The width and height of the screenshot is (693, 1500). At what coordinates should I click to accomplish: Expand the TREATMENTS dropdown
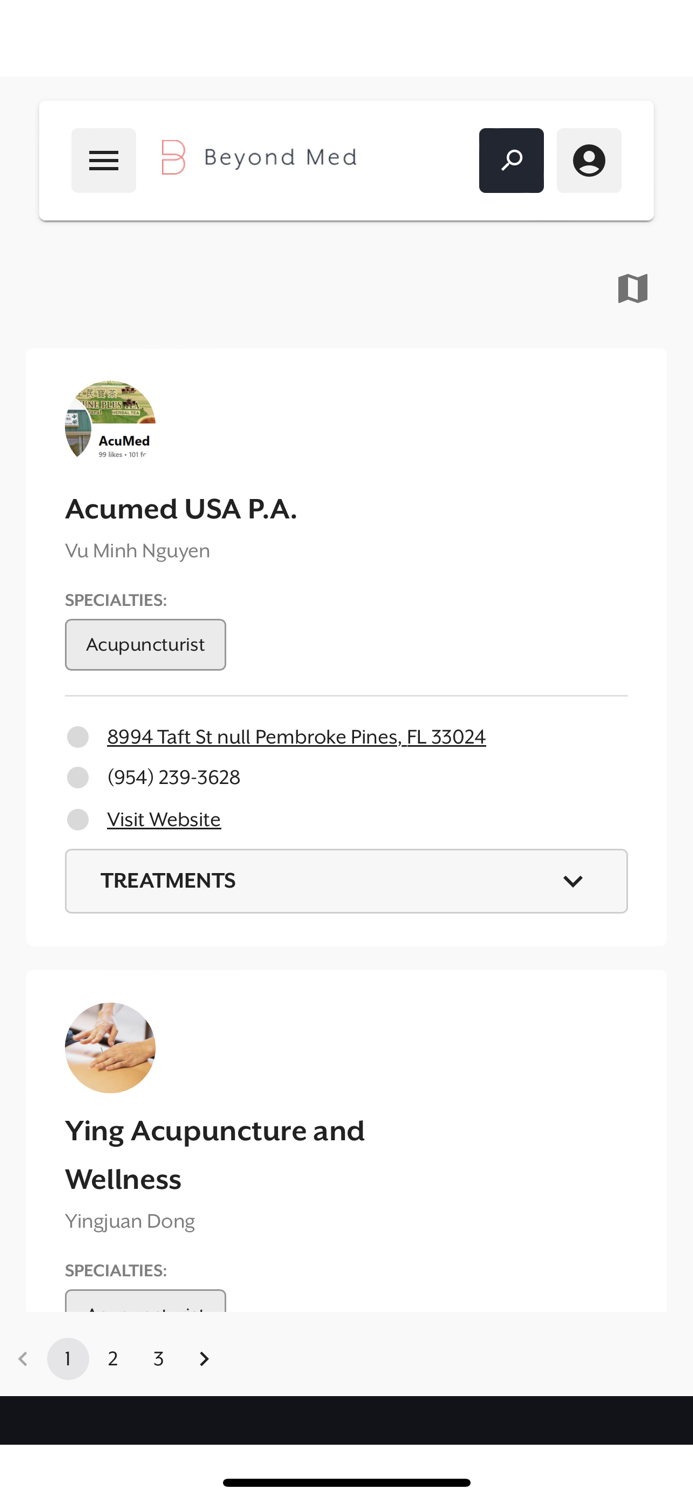pyautogui.click(x=346, y=881)
